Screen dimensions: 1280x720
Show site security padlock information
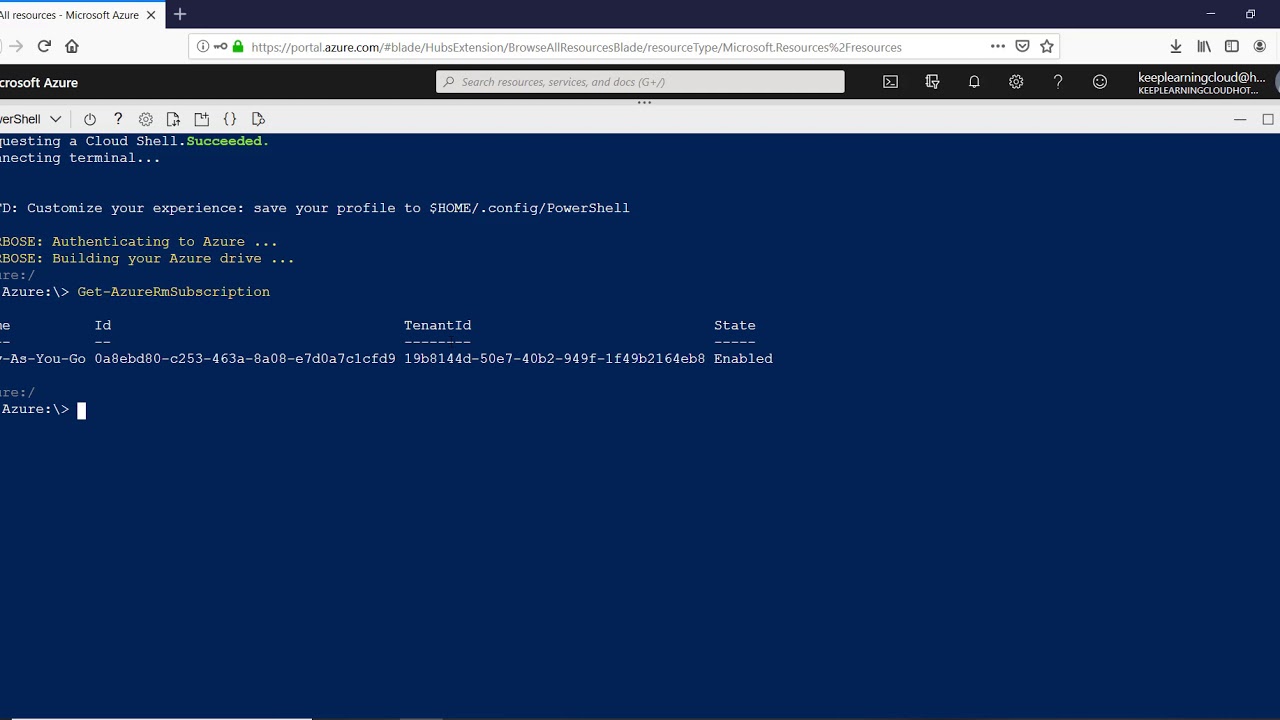point(238,46)
